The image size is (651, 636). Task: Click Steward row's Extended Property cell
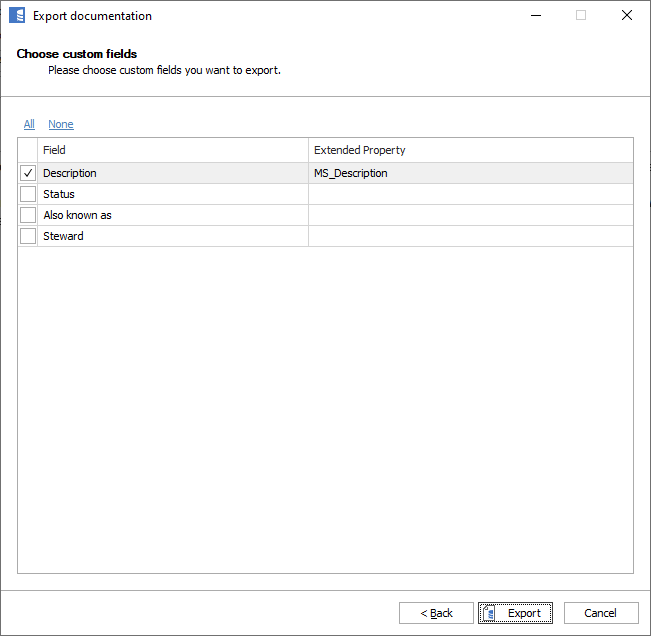(x=470, y=236)
